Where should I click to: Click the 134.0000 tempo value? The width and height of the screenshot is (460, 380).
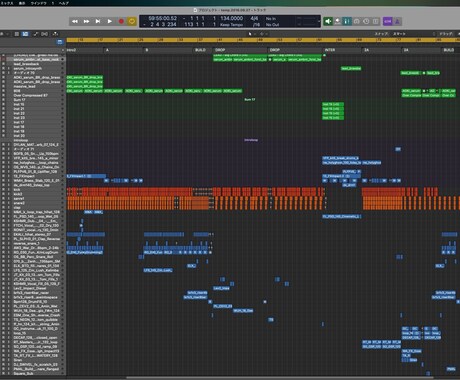pos(231,18)
